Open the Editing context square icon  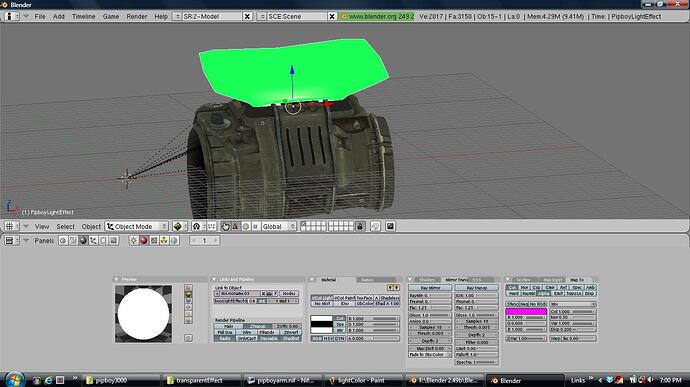[x=103, y=241]
